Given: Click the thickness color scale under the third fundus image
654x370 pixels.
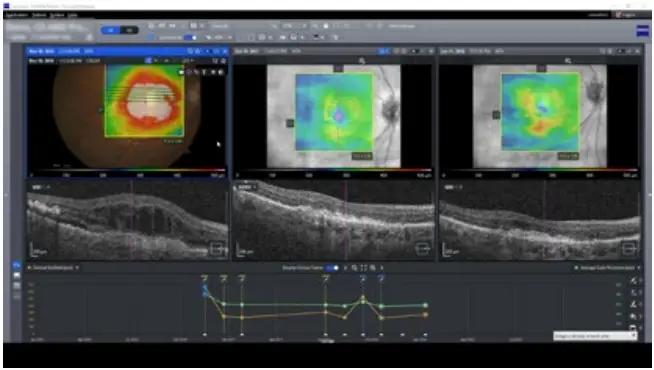Looking at the screenshot, I should (540, 171).
